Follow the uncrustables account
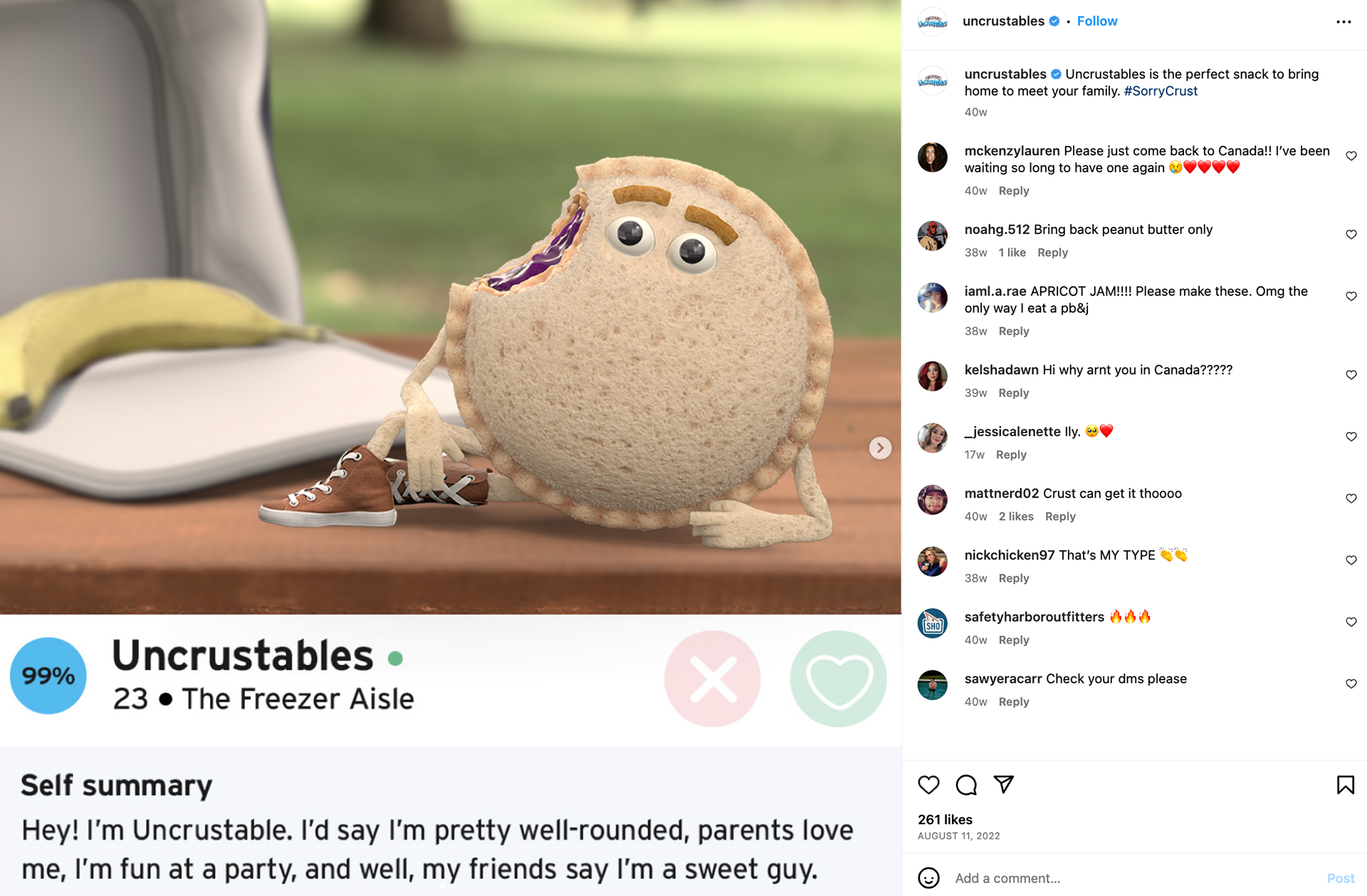1367x896 pixels. 1096,21
